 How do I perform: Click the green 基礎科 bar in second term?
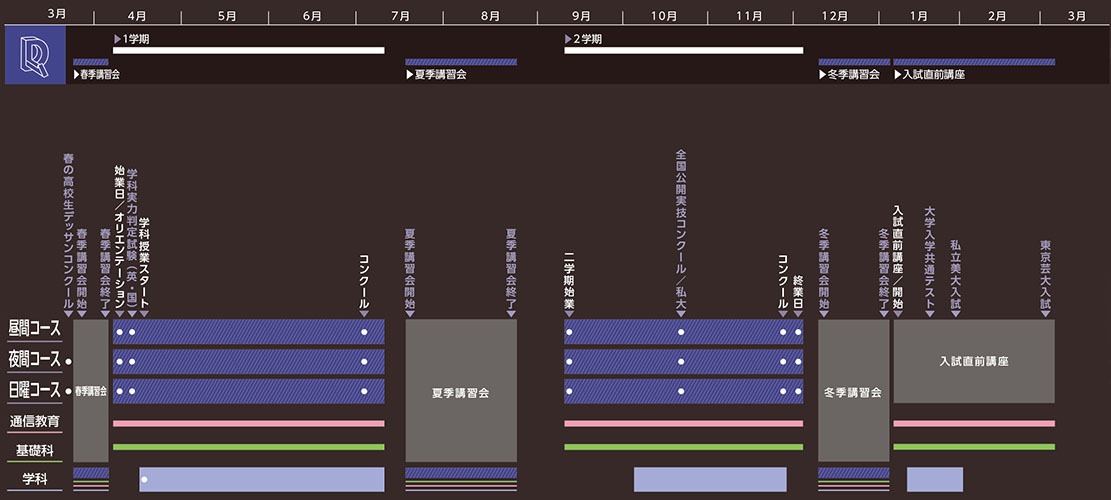click(x=683, y=447)
